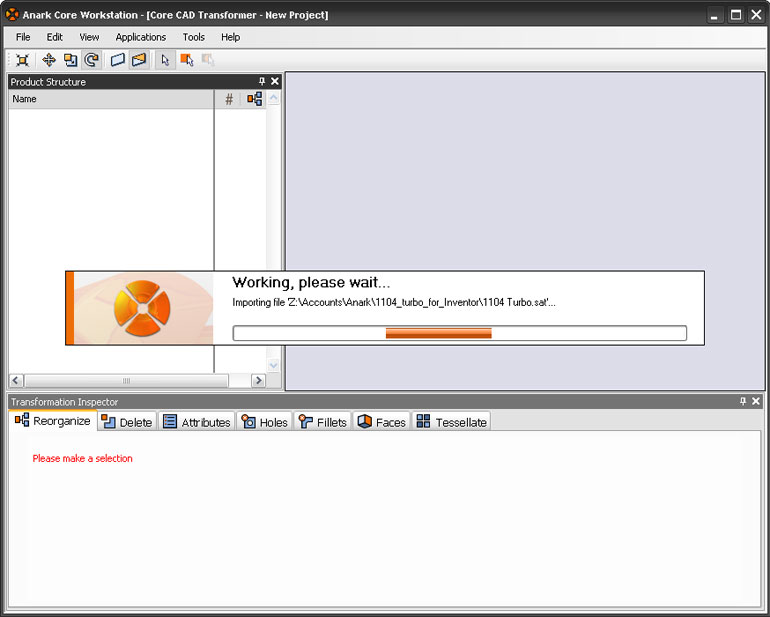The image size is (770, 617).
Task: Switch to the Faces tab
Action: [382, 422]
